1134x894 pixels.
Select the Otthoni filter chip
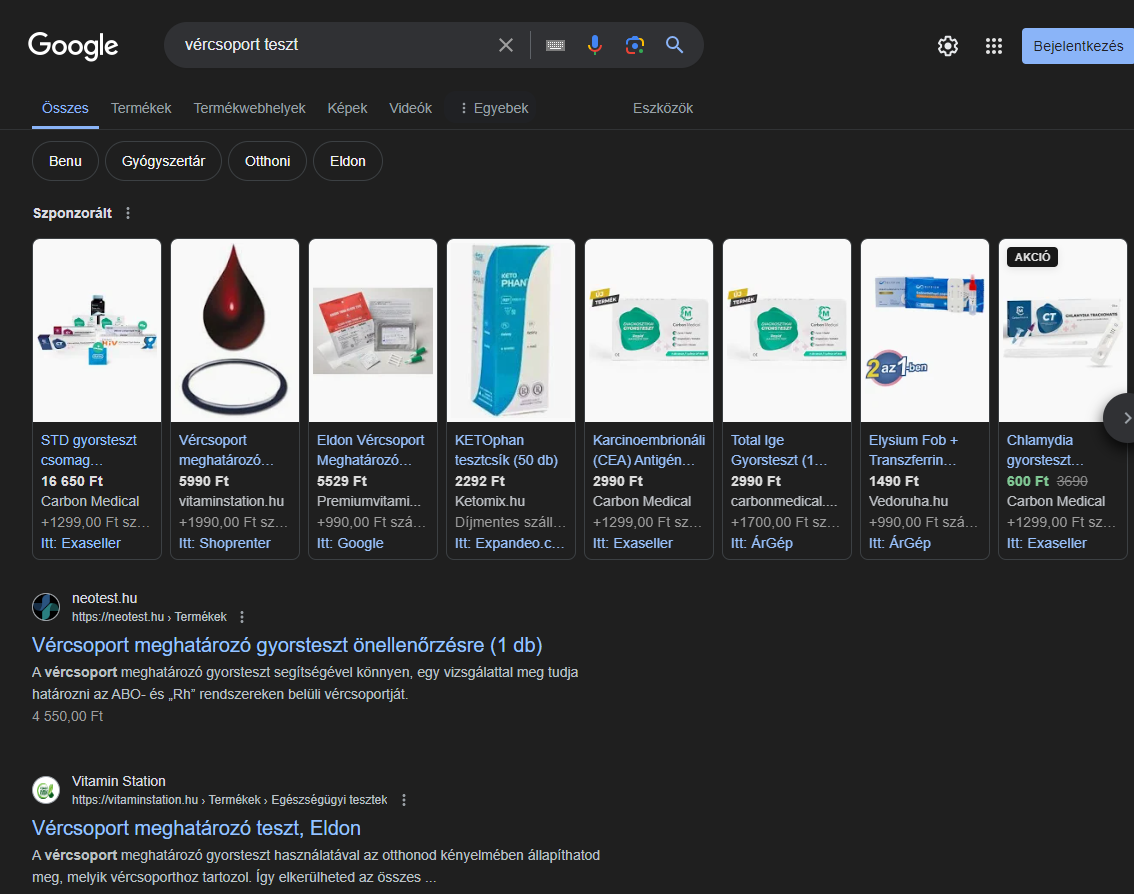(267, 161)
